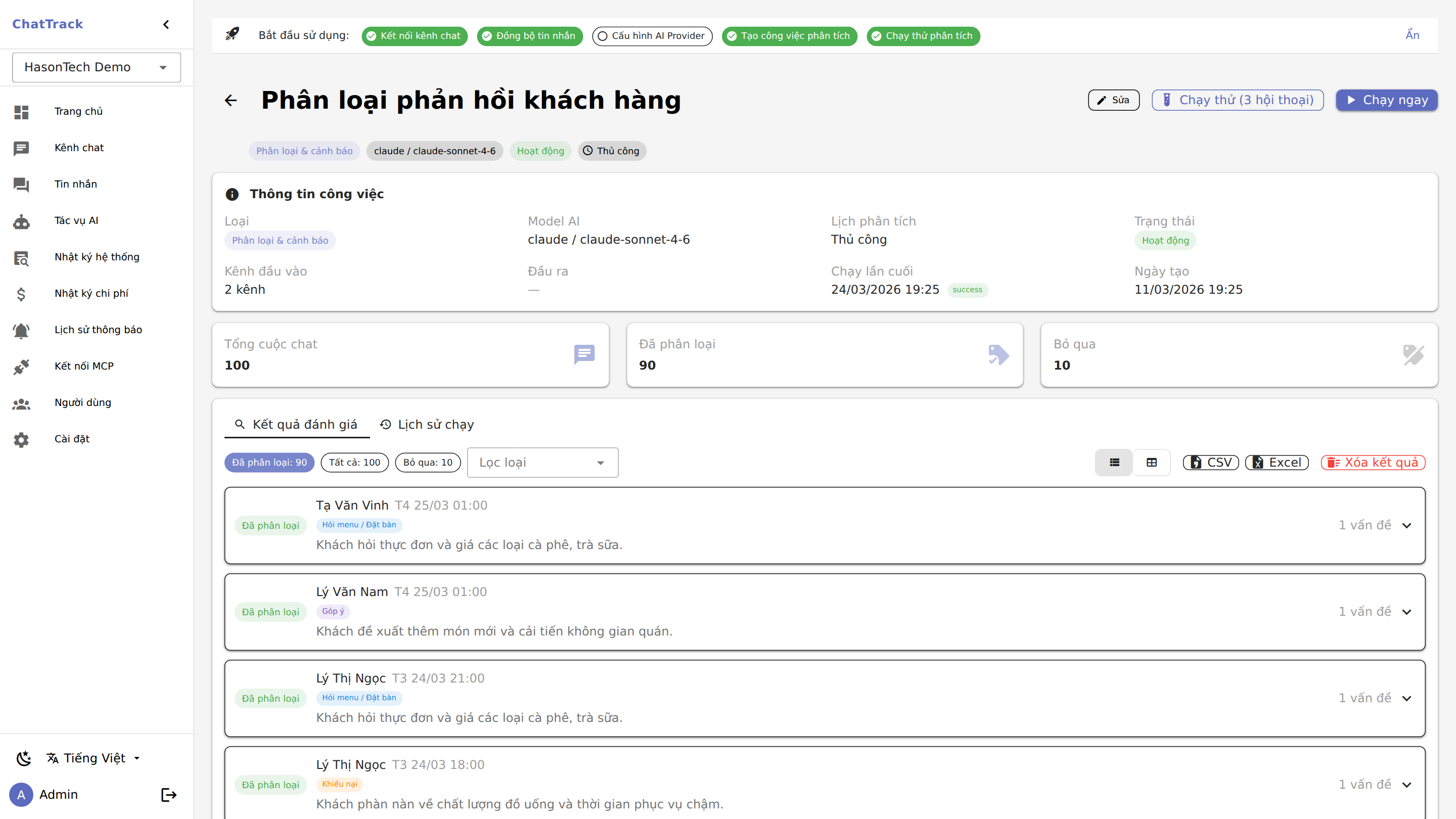Open the Lọc loại filter dropdown
The image size is (1456, 819).
click(542, 463)
